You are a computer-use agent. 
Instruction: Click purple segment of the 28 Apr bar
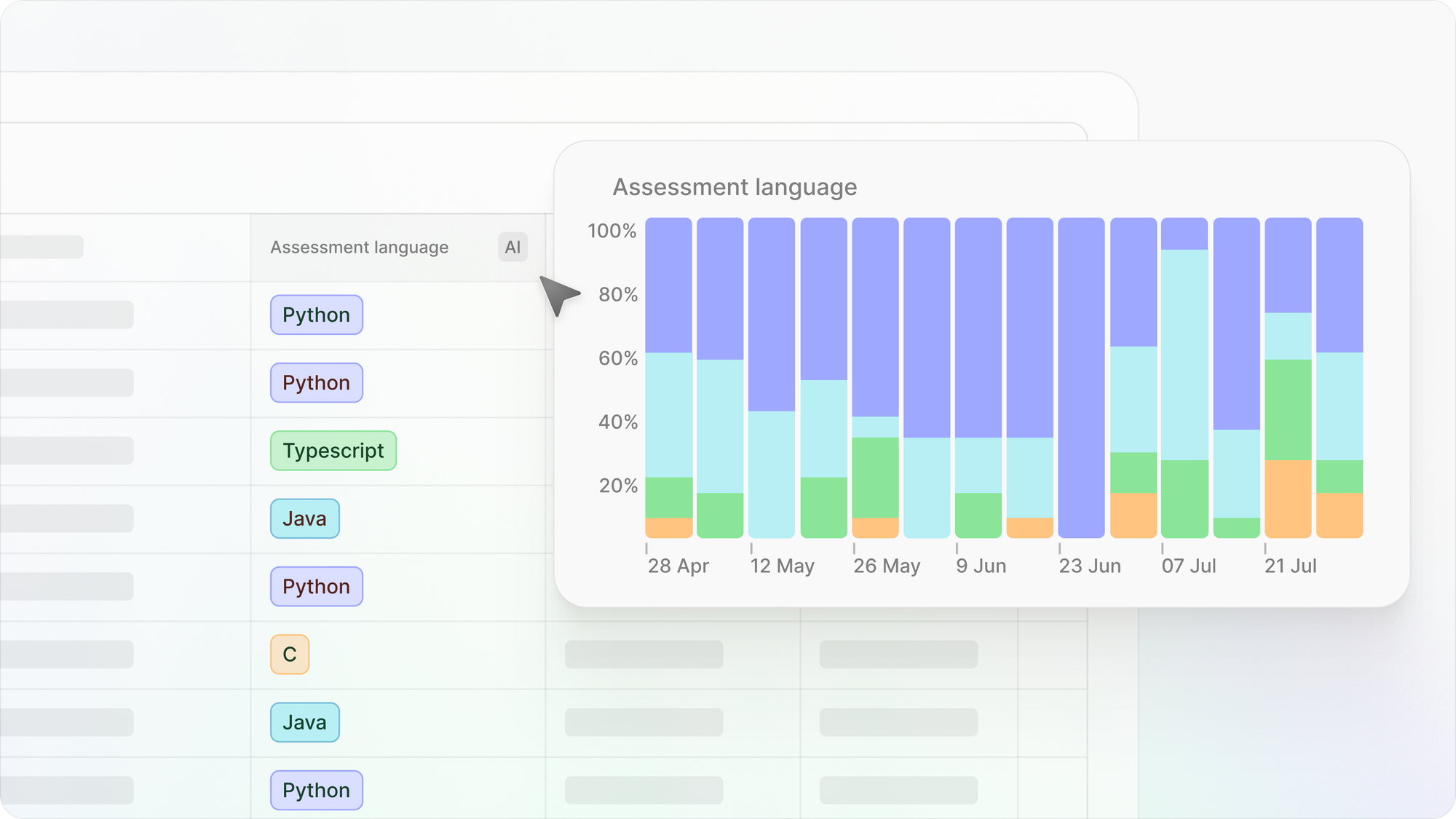pyautogui.click(x=668, y=285)
